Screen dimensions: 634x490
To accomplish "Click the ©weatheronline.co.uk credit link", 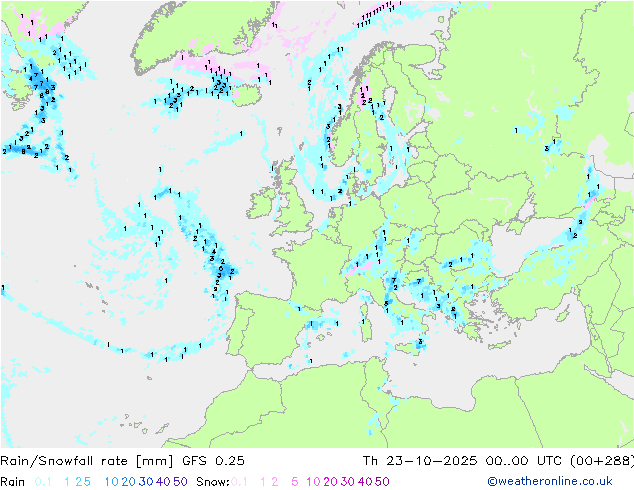I will click(x=549, y=481).
